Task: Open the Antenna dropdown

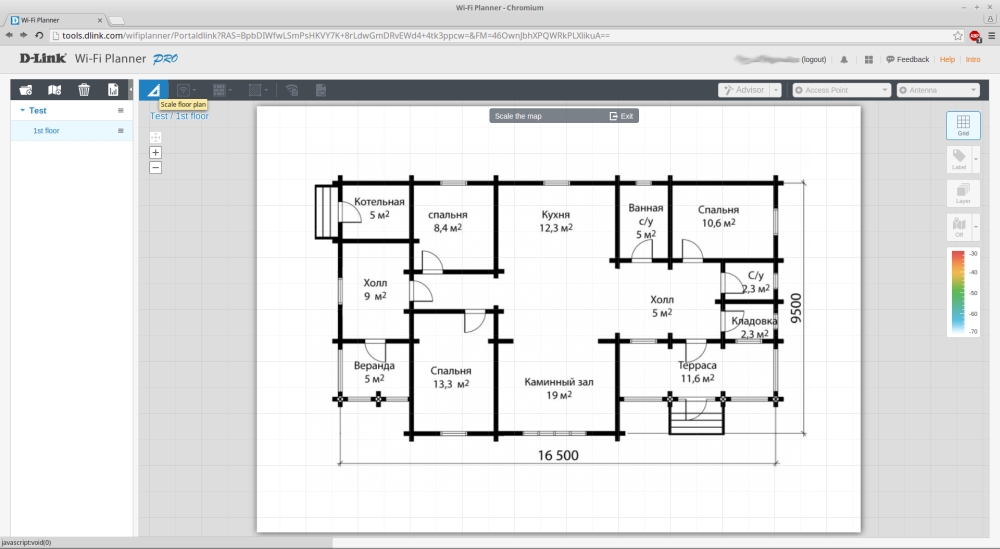Action: pyautogui.click(x=937, y=90)
